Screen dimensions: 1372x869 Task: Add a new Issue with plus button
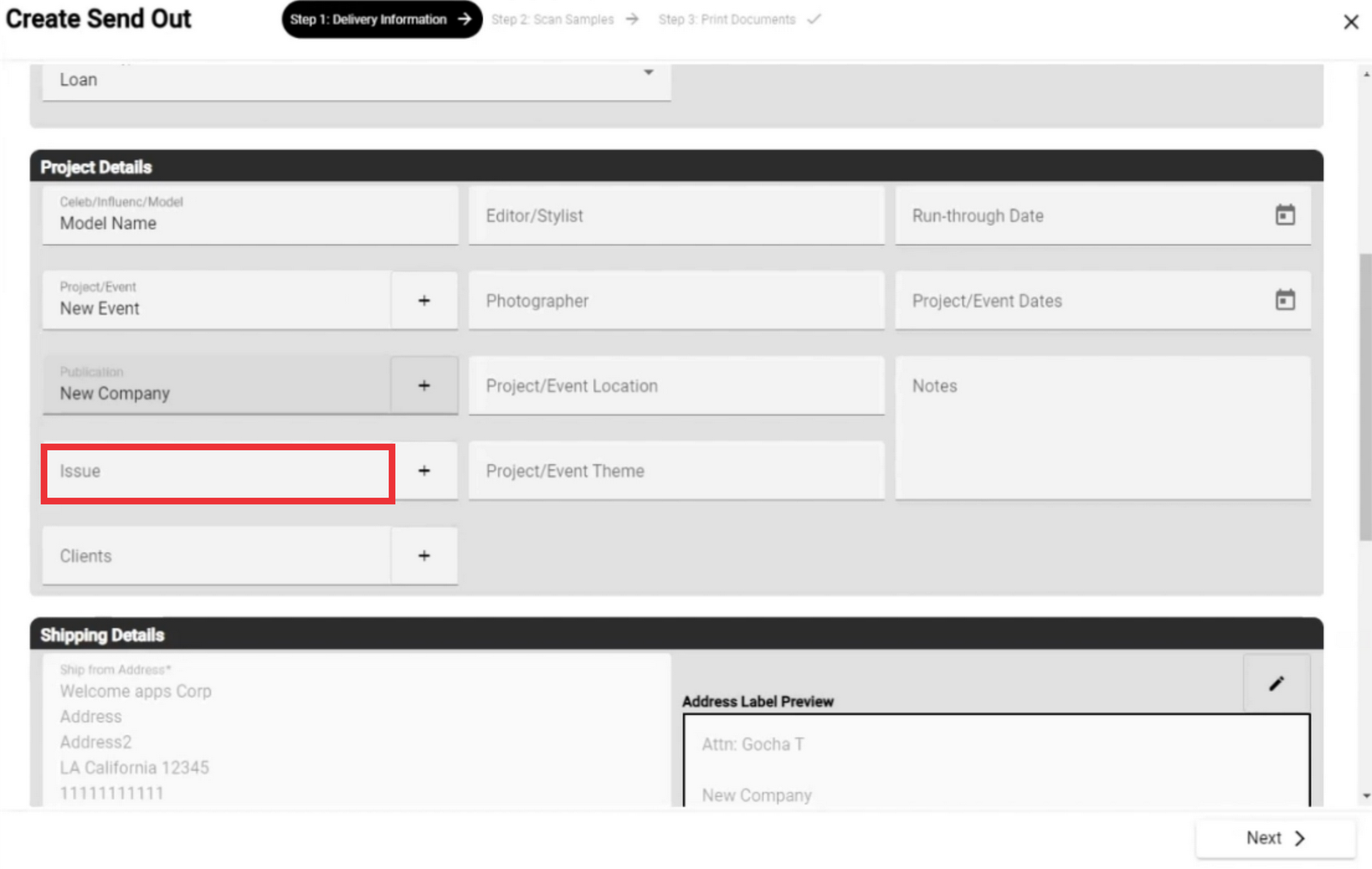pos(424,471)
